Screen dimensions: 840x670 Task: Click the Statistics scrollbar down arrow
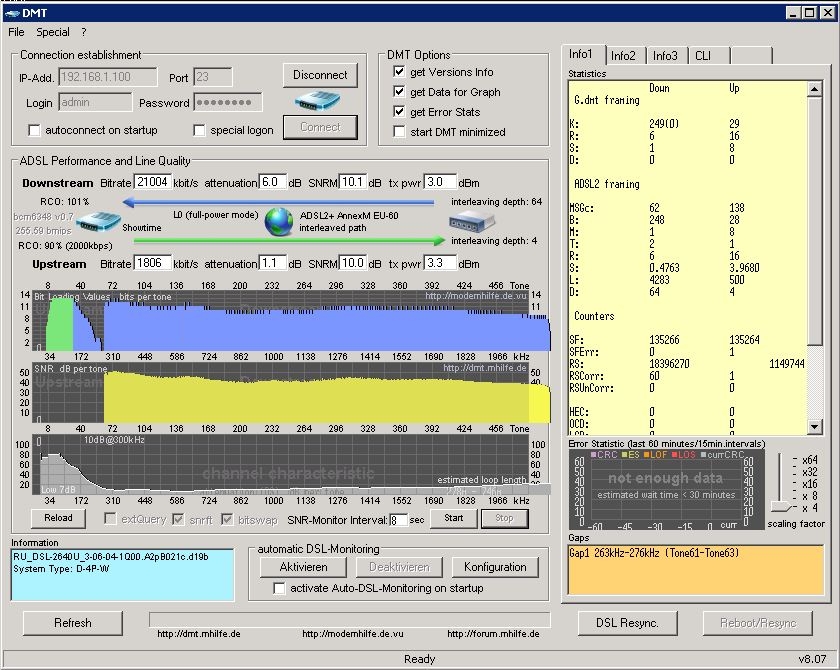pos(814,427)
